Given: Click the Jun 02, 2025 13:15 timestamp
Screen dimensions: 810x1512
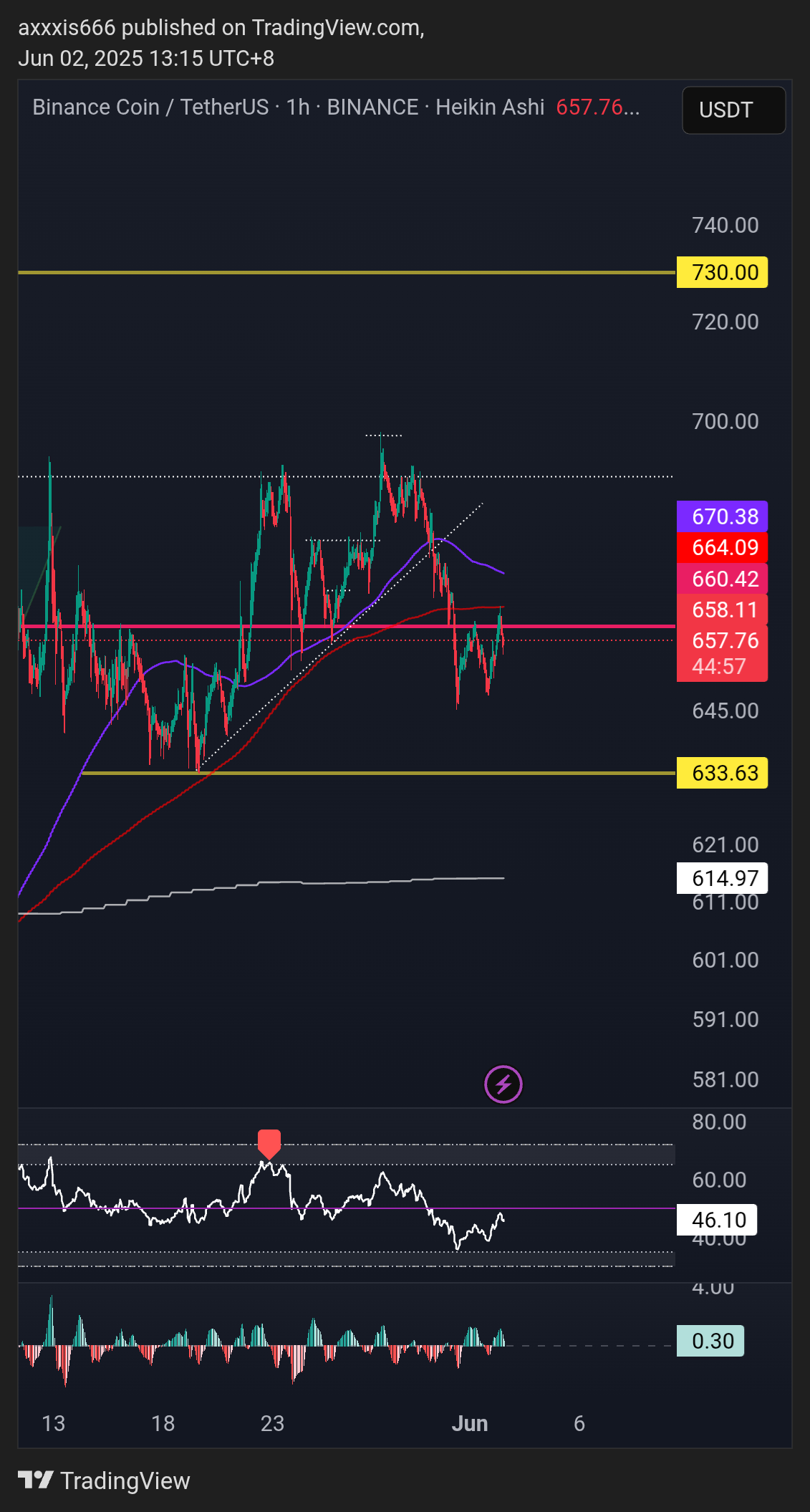Looking at the screenshot, I should (146, 58).
